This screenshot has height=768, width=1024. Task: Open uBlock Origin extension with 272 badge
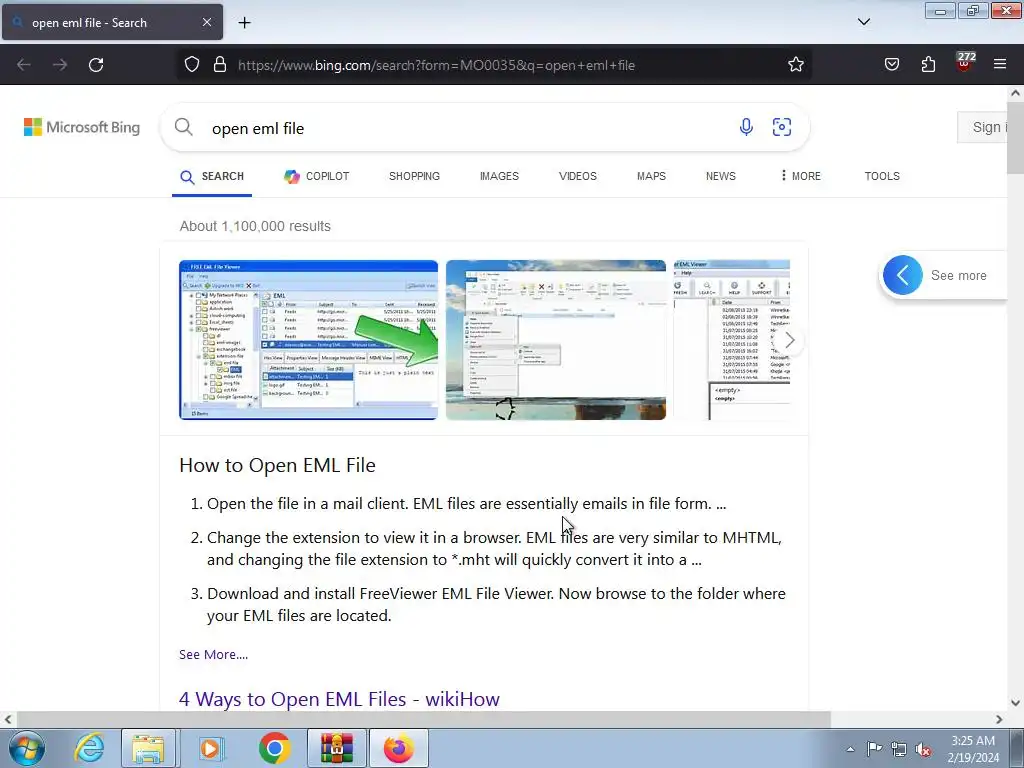click(965, 63)
